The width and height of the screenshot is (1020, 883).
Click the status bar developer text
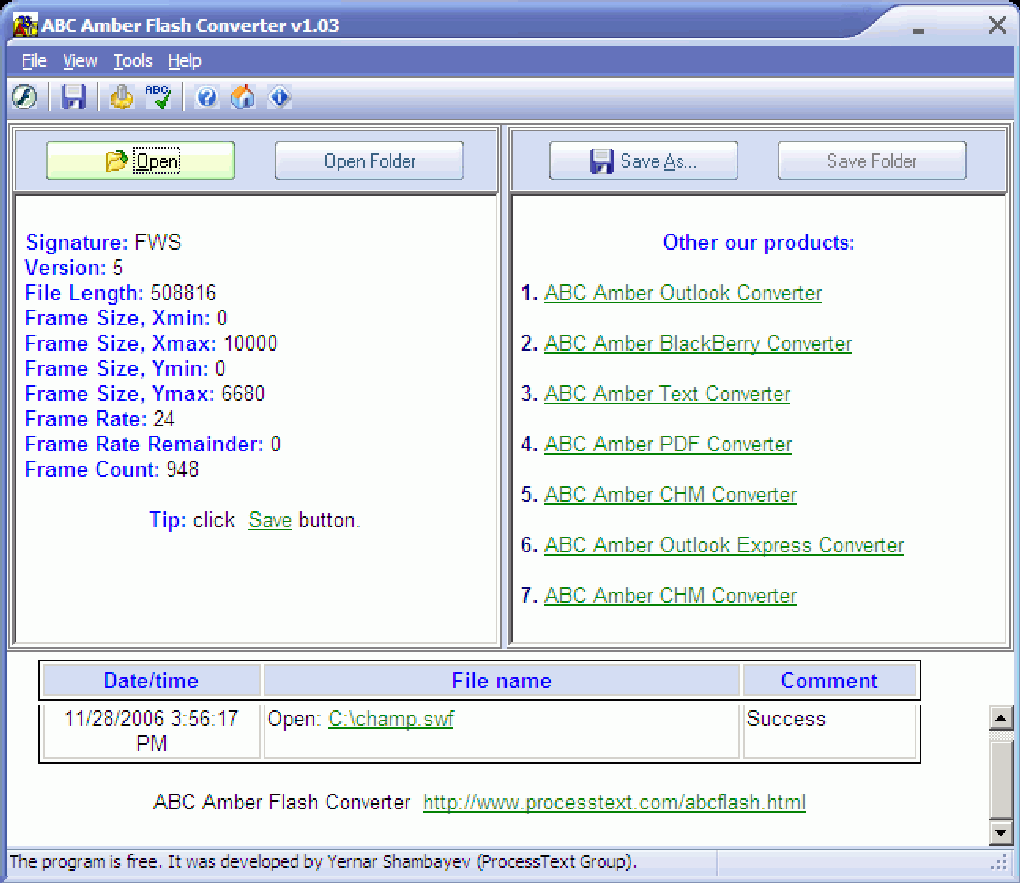pos(323,862)
